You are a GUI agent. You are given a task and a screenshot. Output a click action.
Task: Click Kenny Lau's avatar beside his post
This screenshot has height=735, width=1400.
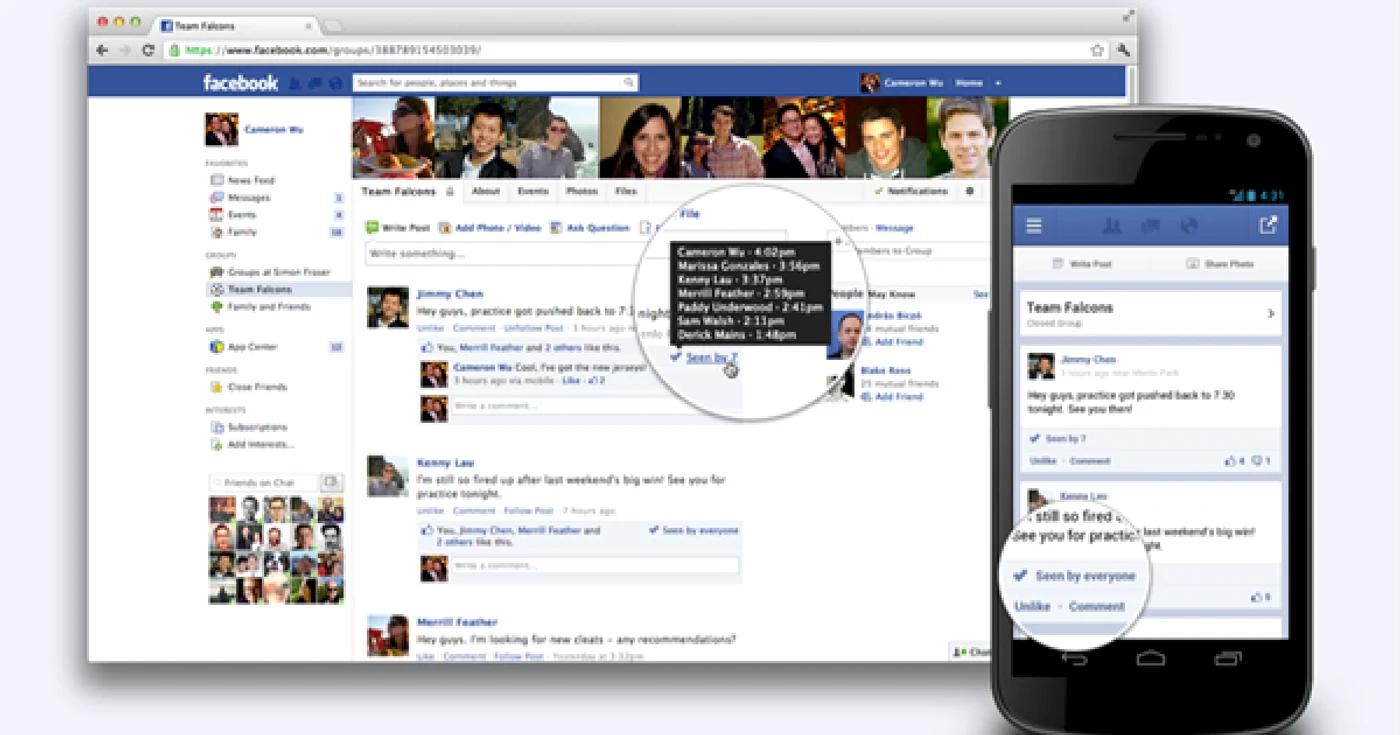387,477
